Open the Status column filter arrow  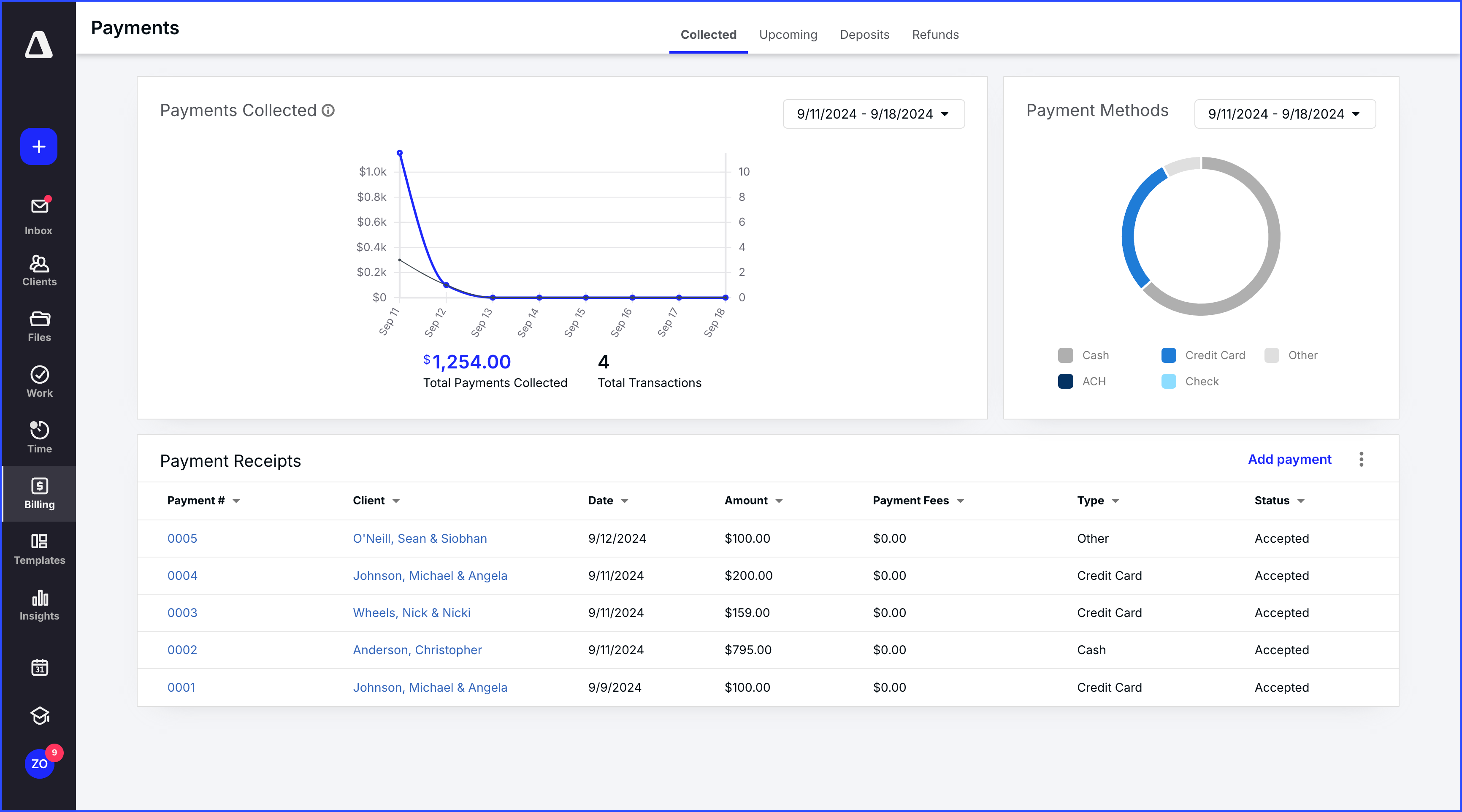pyautogui.click(x=1301, y=501)
